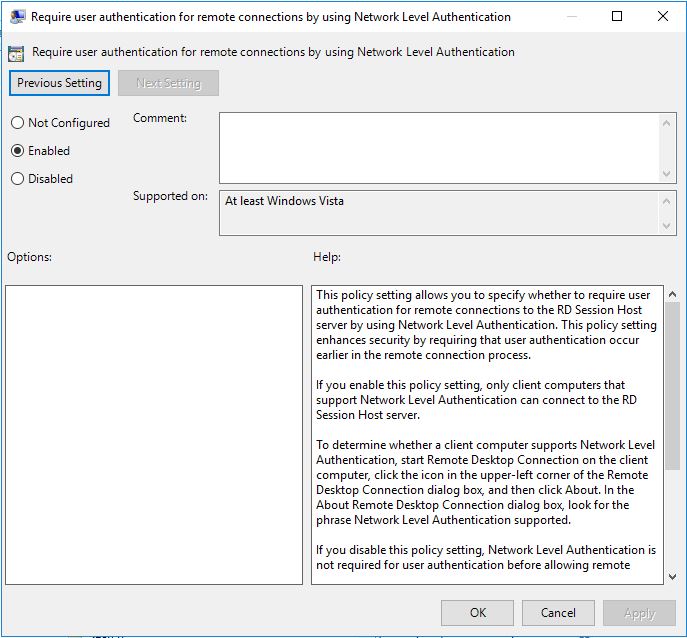Click the Supported on: label
This screenshot has width=687, height=638.
coord(170,195)
